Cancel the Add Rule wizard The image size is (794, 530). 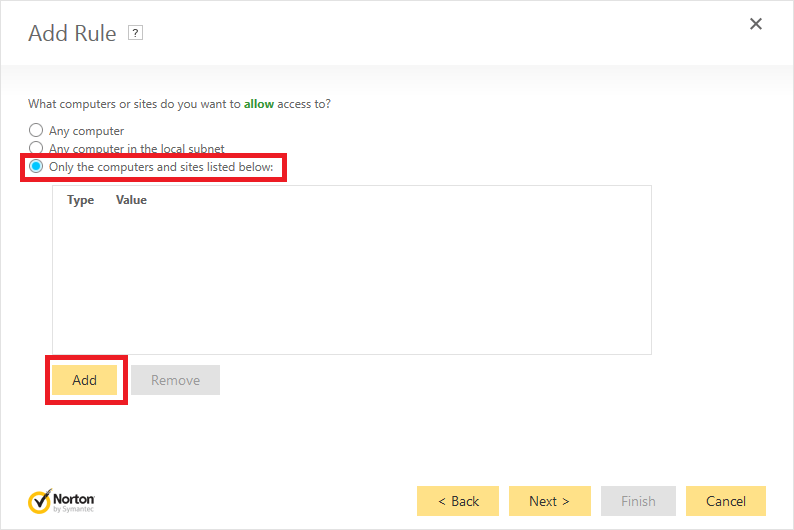[x=726, y=501]
